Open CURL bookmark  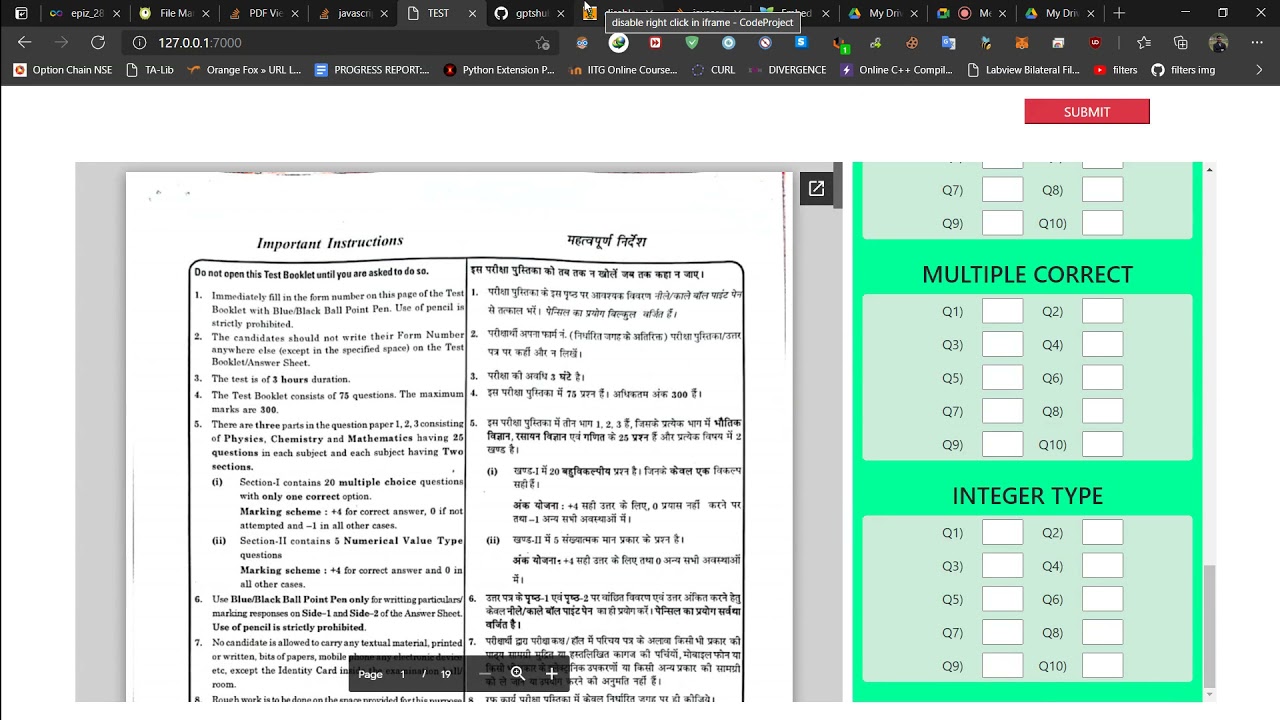coord(714,70)
